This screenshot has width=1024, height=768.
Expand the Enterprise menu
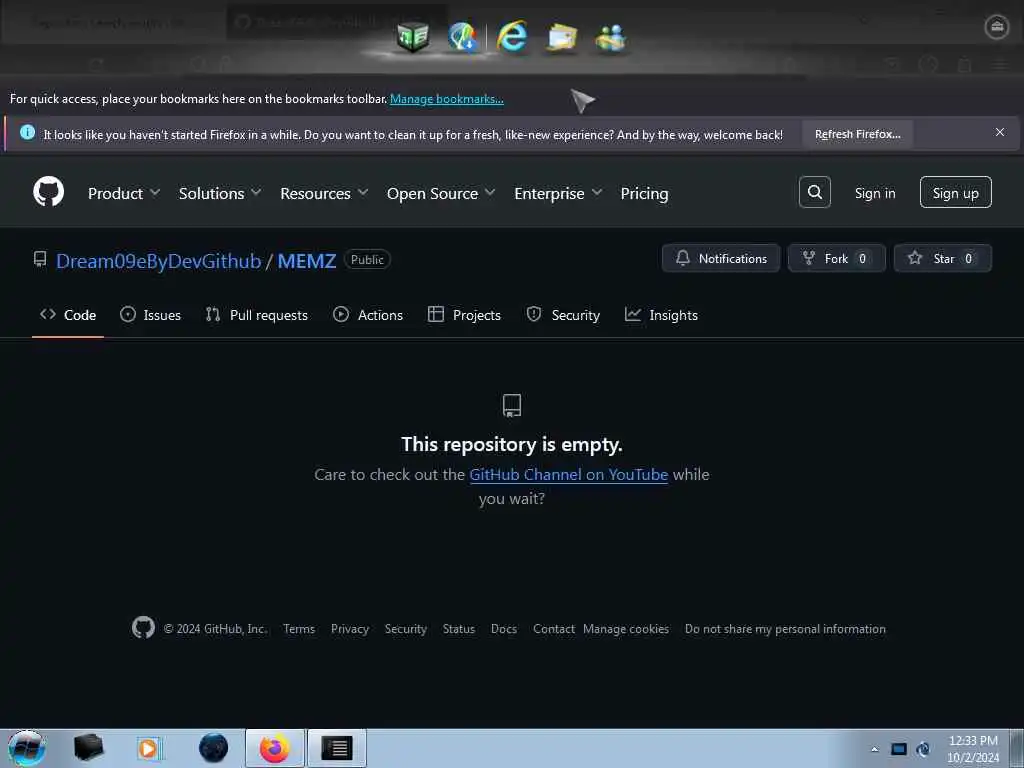coord(558,193)
